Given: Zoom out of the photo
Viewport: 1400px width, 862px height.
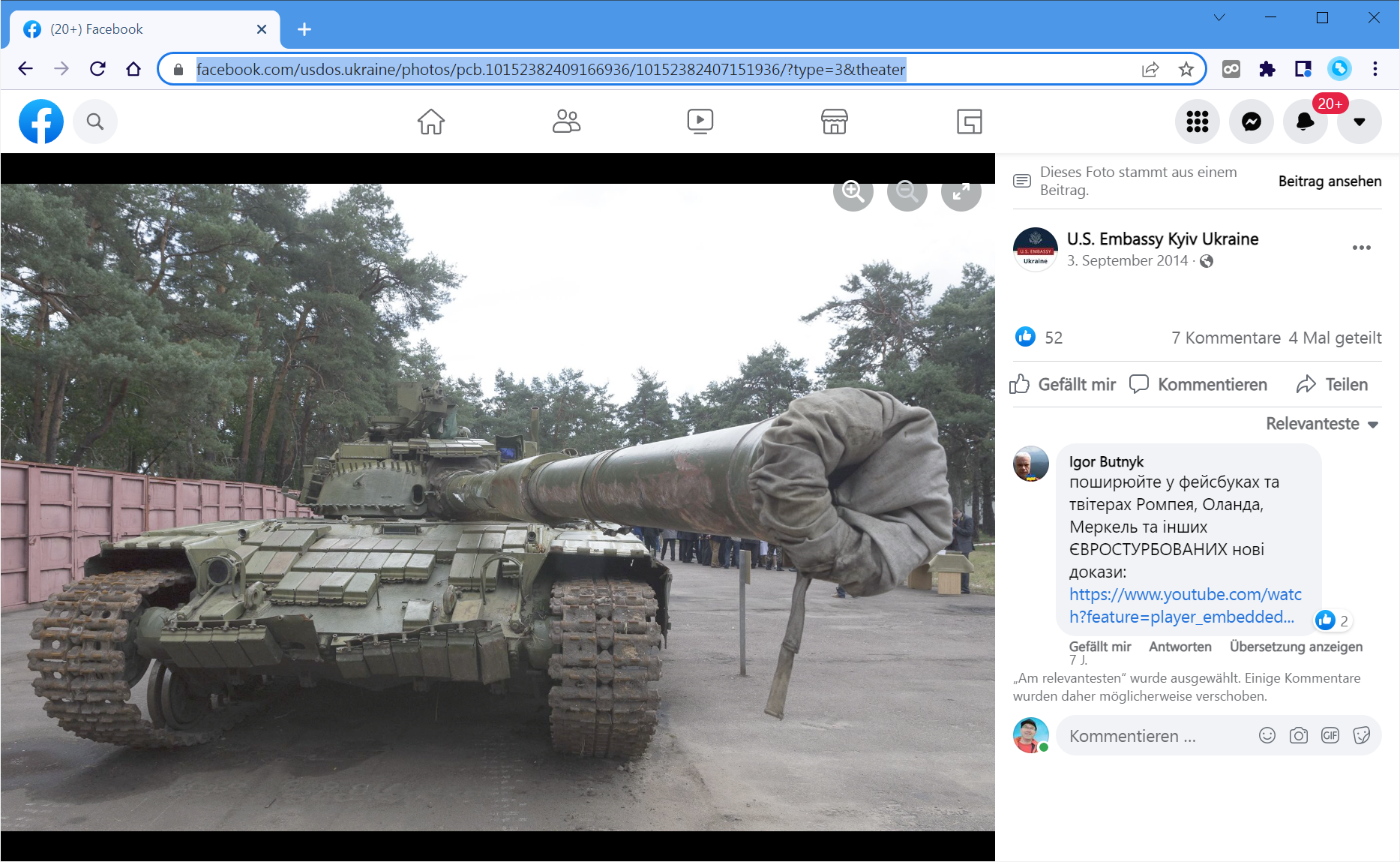Looking at the screenshot, I should coord(907,193).
